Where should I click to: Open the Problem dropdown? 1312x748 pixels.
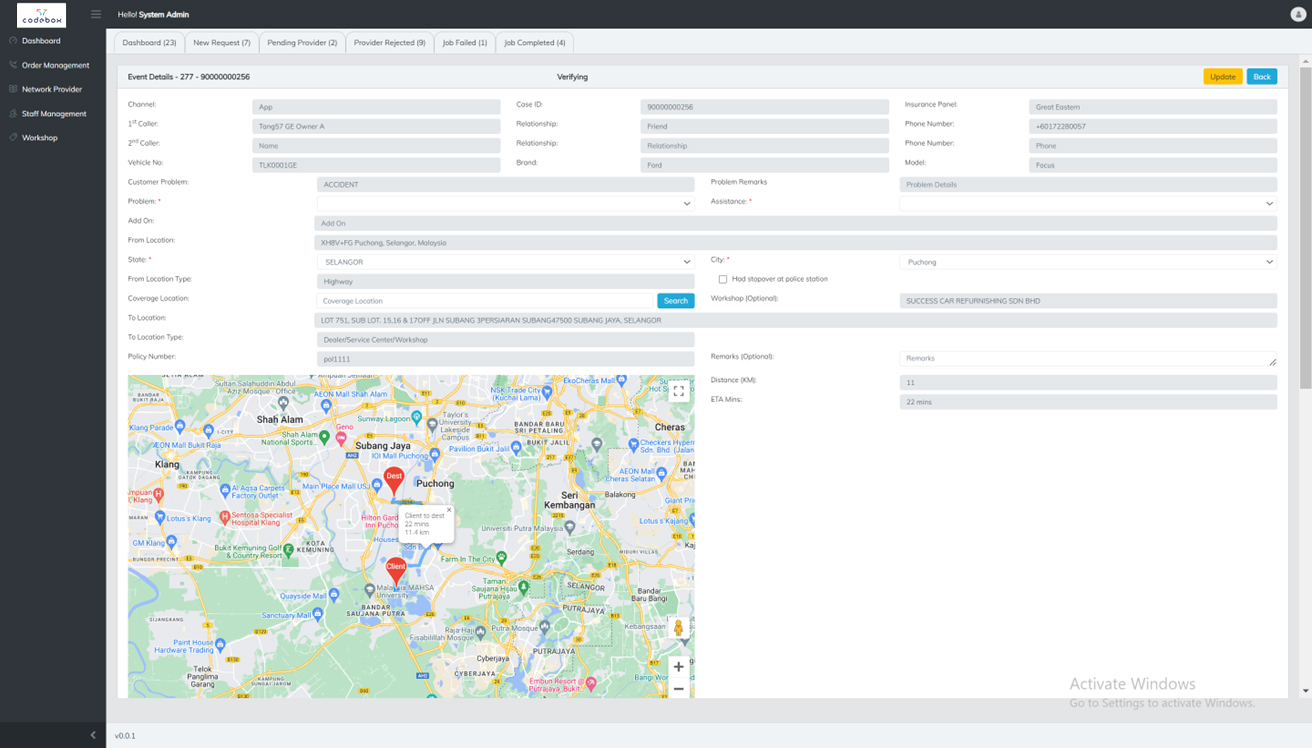coord(505,203)
